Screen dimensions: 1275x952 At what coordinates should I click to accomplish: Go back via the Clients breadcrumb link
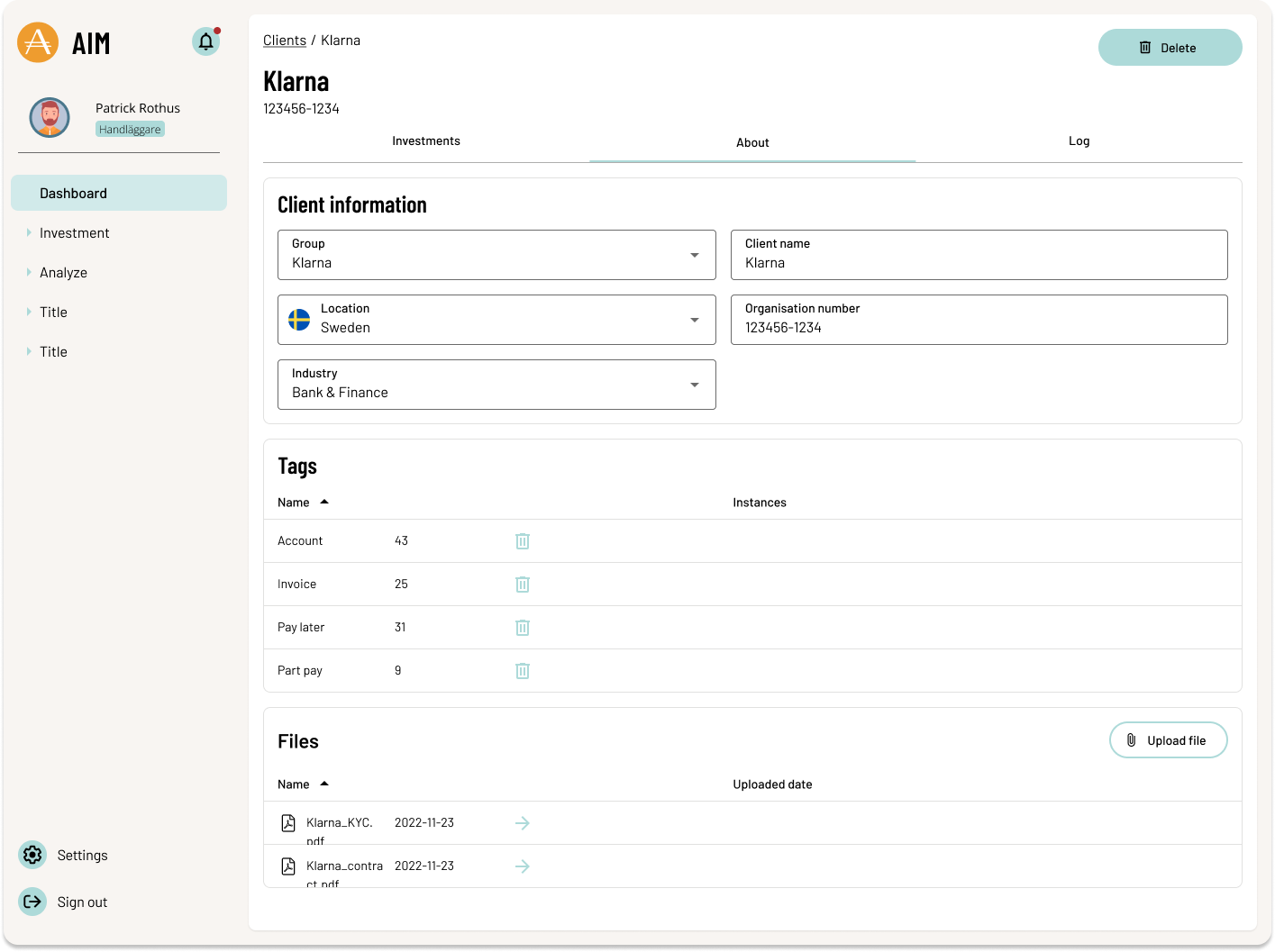pos(285,41)
